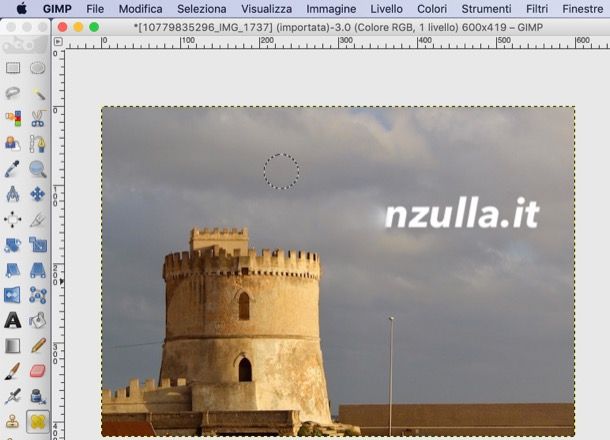Click the nzulla.it text in the image

[462, 214]
